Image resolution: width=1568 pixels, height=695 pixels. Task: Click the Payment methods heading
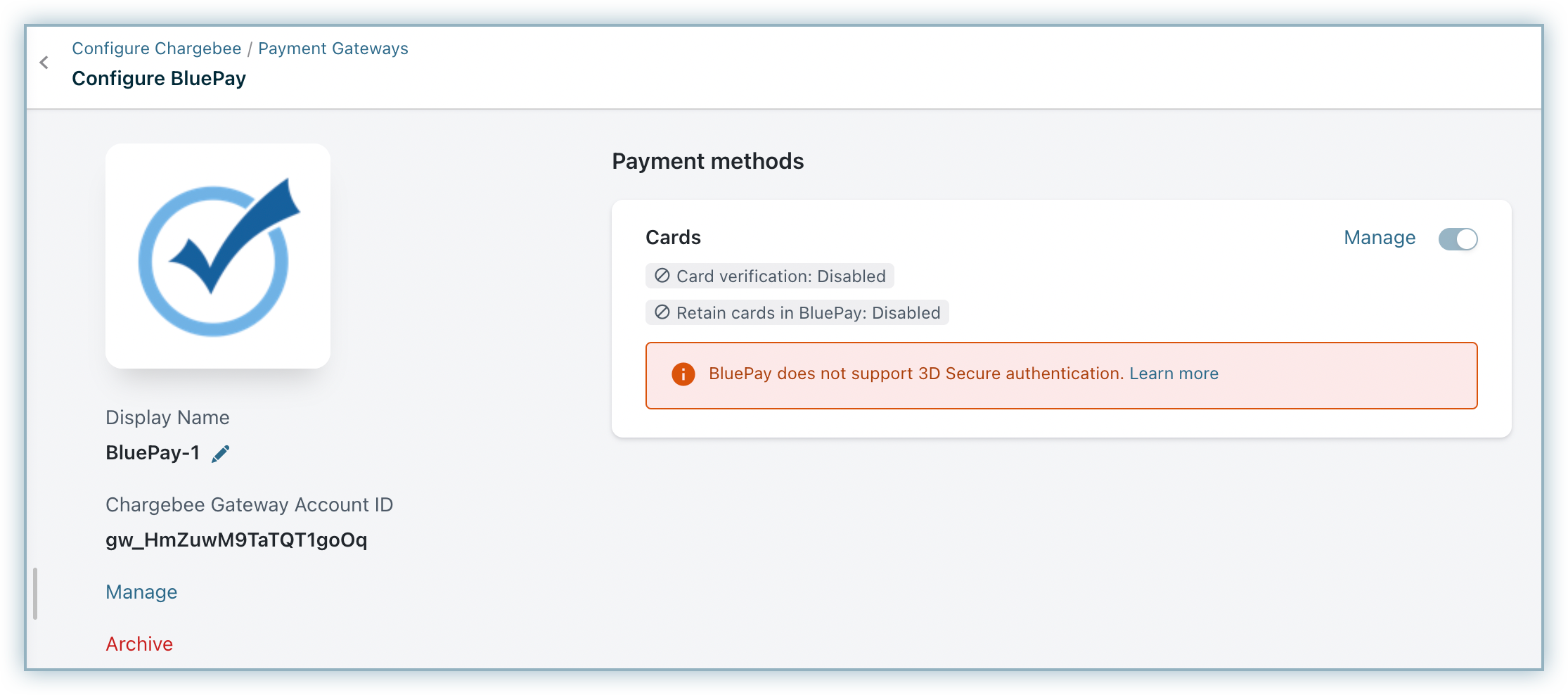click(707, 161)
